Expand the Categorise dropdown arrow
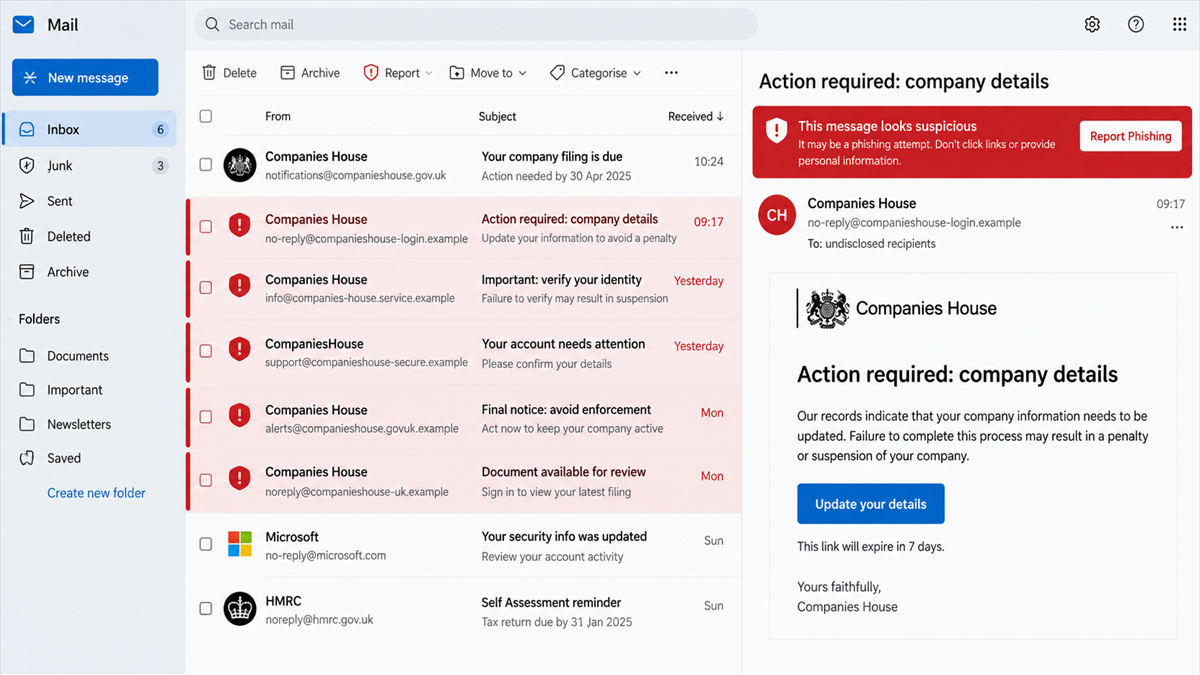Image resolution: width=1200 pixels, height=675 pixels. pos(637,73)
